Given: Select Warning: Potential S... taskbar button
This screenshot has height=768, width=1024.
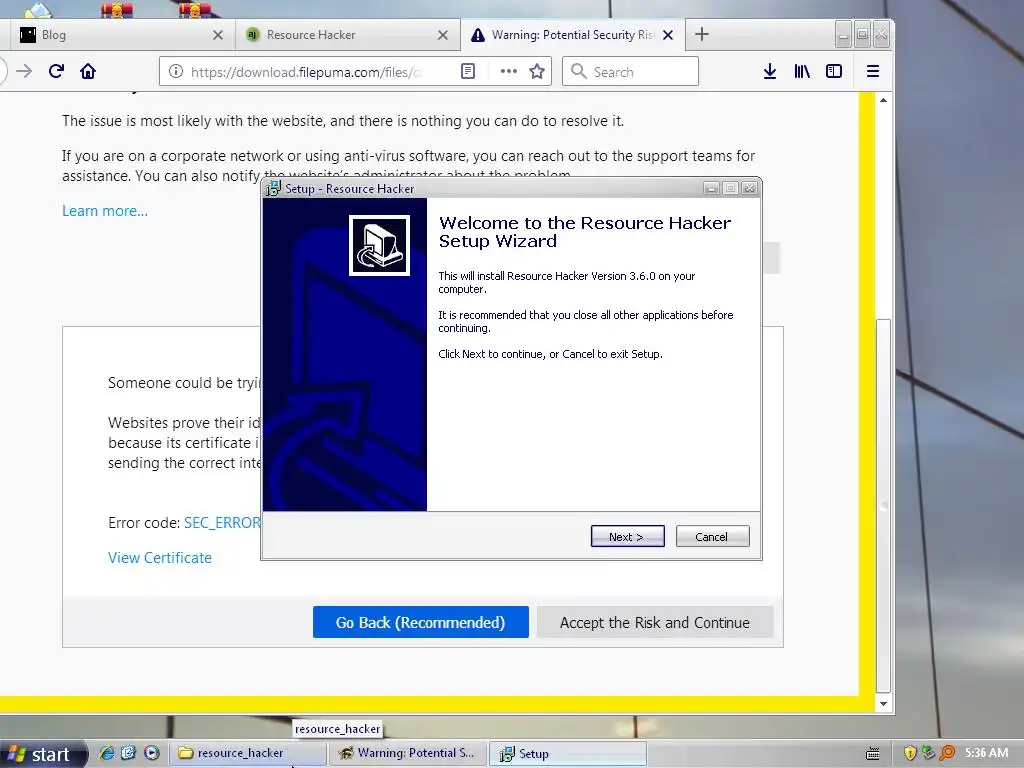Looking at the screenshot, I should coord(408,753).
